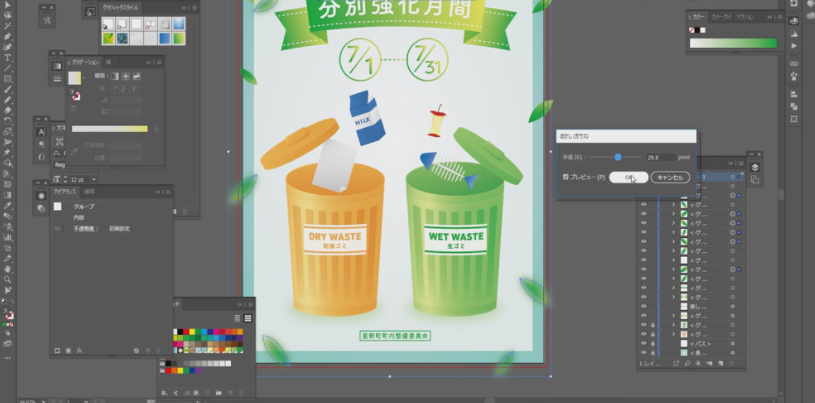The width and height of the screenshot is (815, 403).
Task: Select the Paintbrush tool
Action: (7, 89)
